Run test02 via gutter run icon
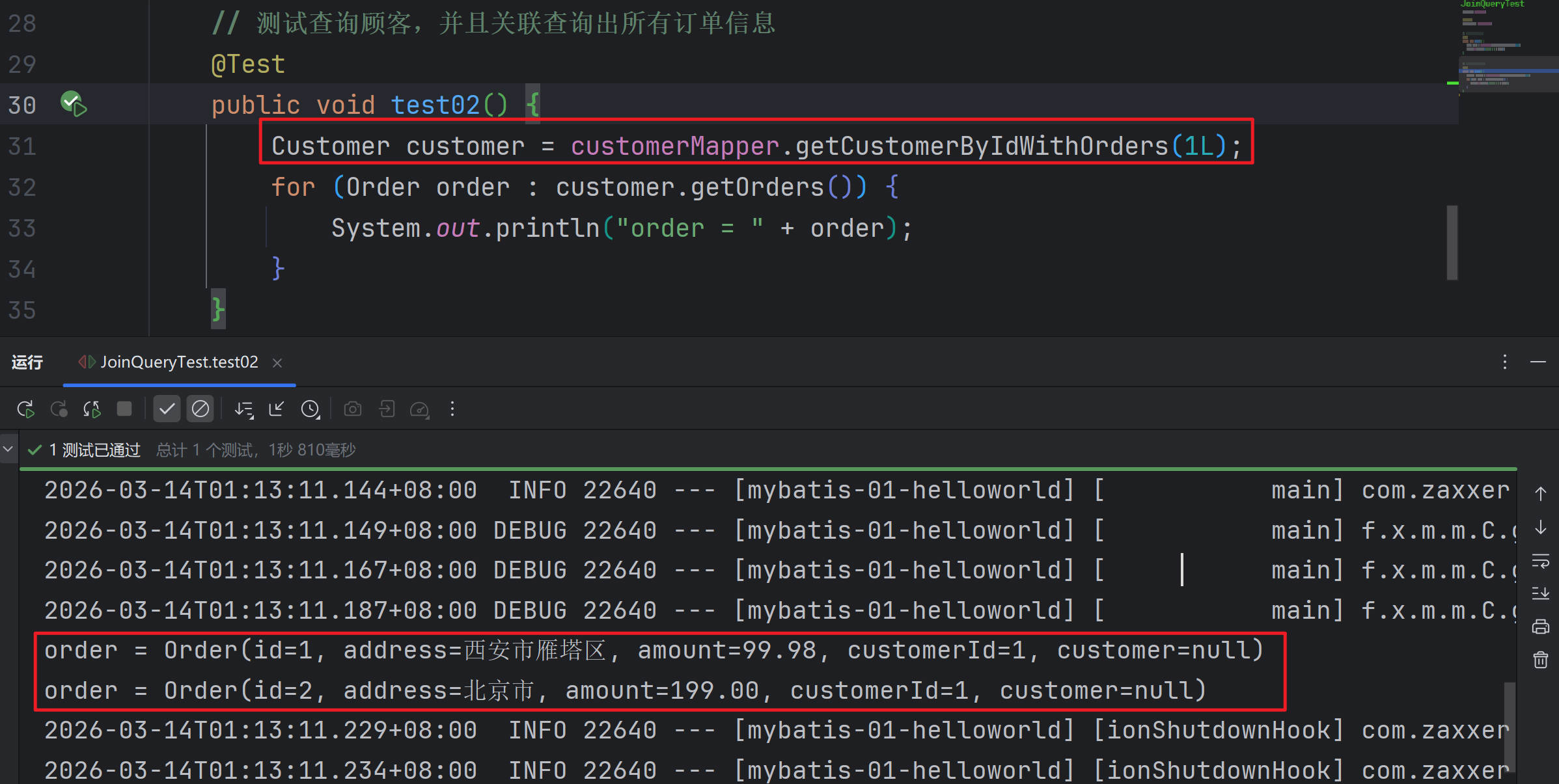The width and height of the screenshot is (1559, 784). [x=74, y=104]
